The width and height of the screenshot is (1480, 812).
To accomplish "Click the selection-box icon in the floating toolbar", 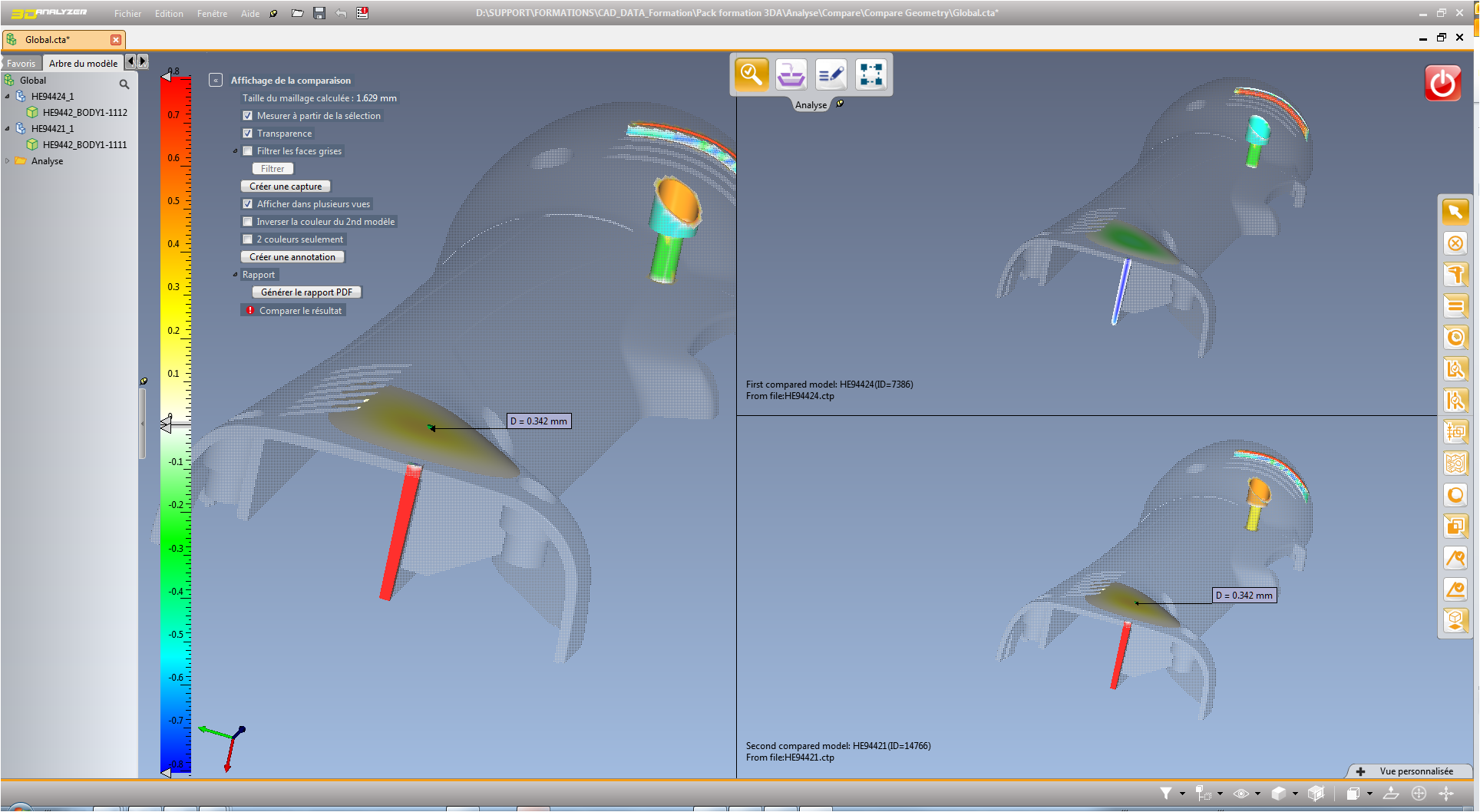I will click(870, 74).
